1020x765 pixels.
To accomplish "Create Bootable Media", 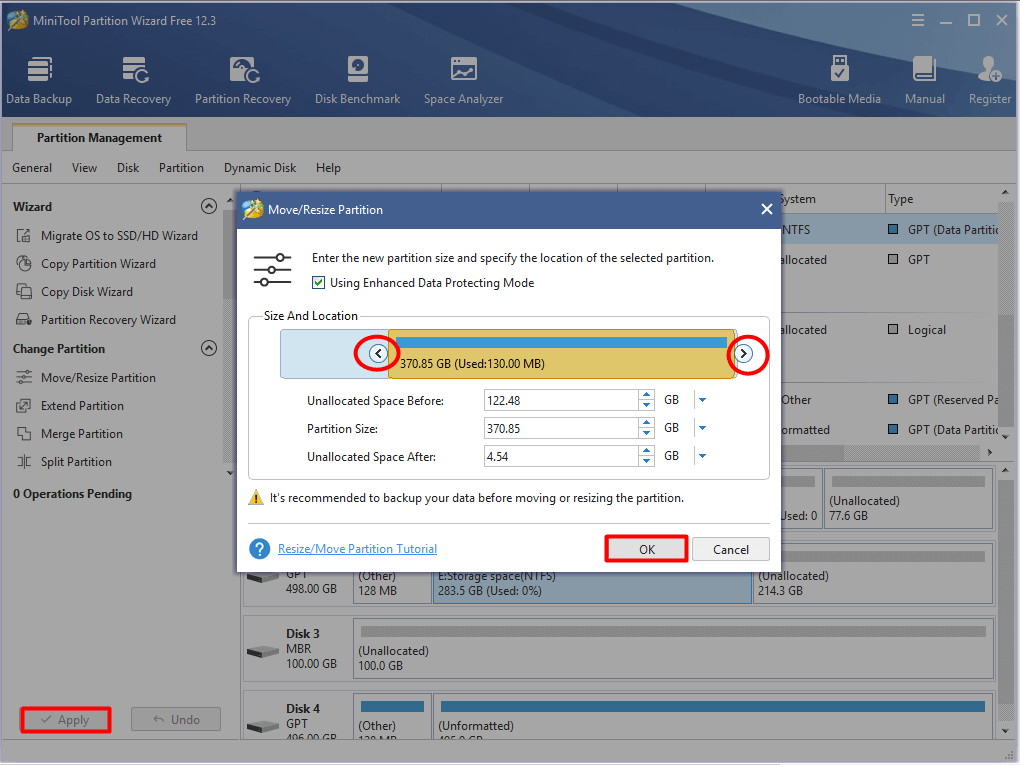I will [839, 81].
